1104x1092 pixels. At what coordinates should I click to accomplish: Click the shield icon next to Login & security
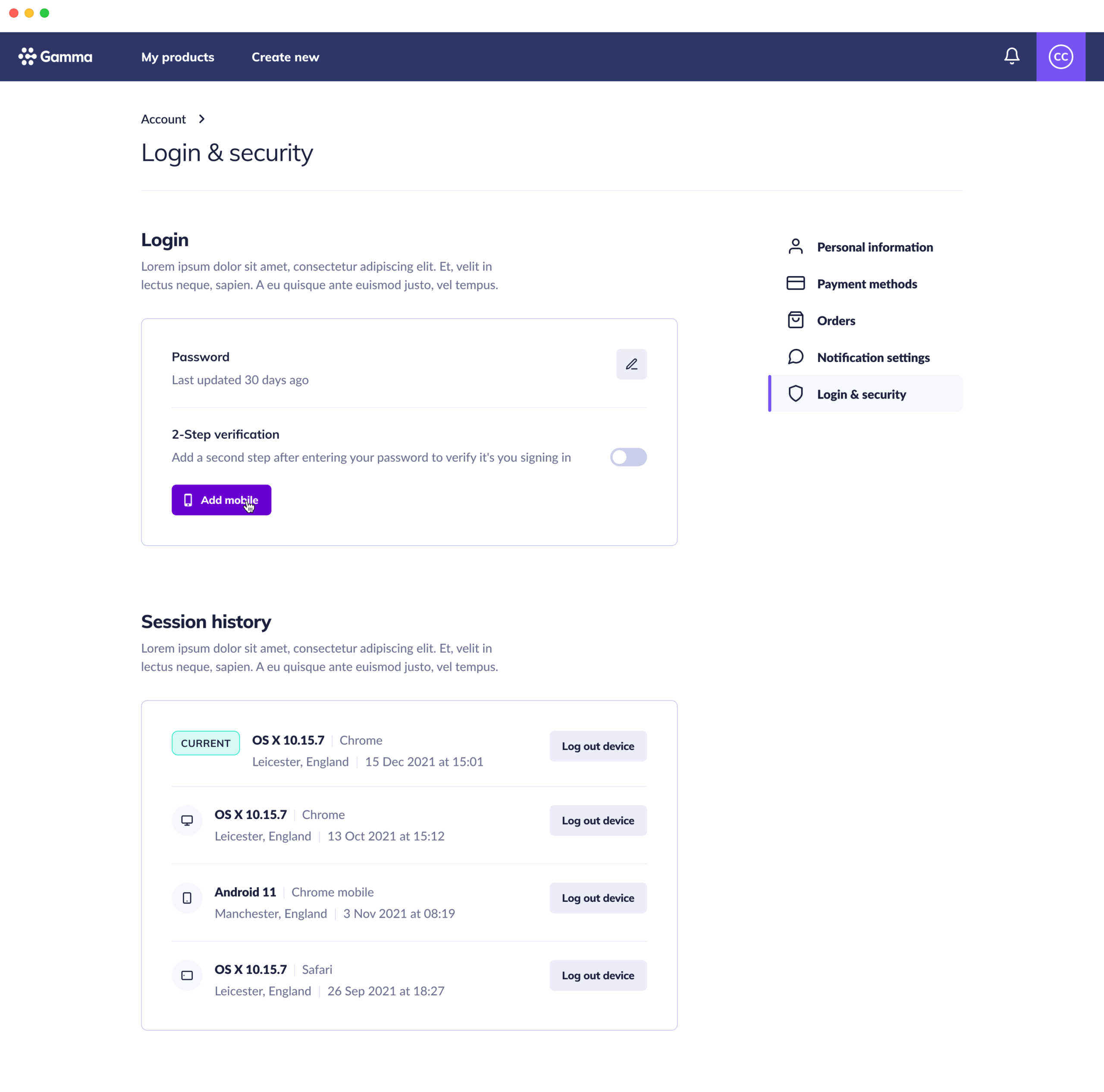tap(795, 393)
